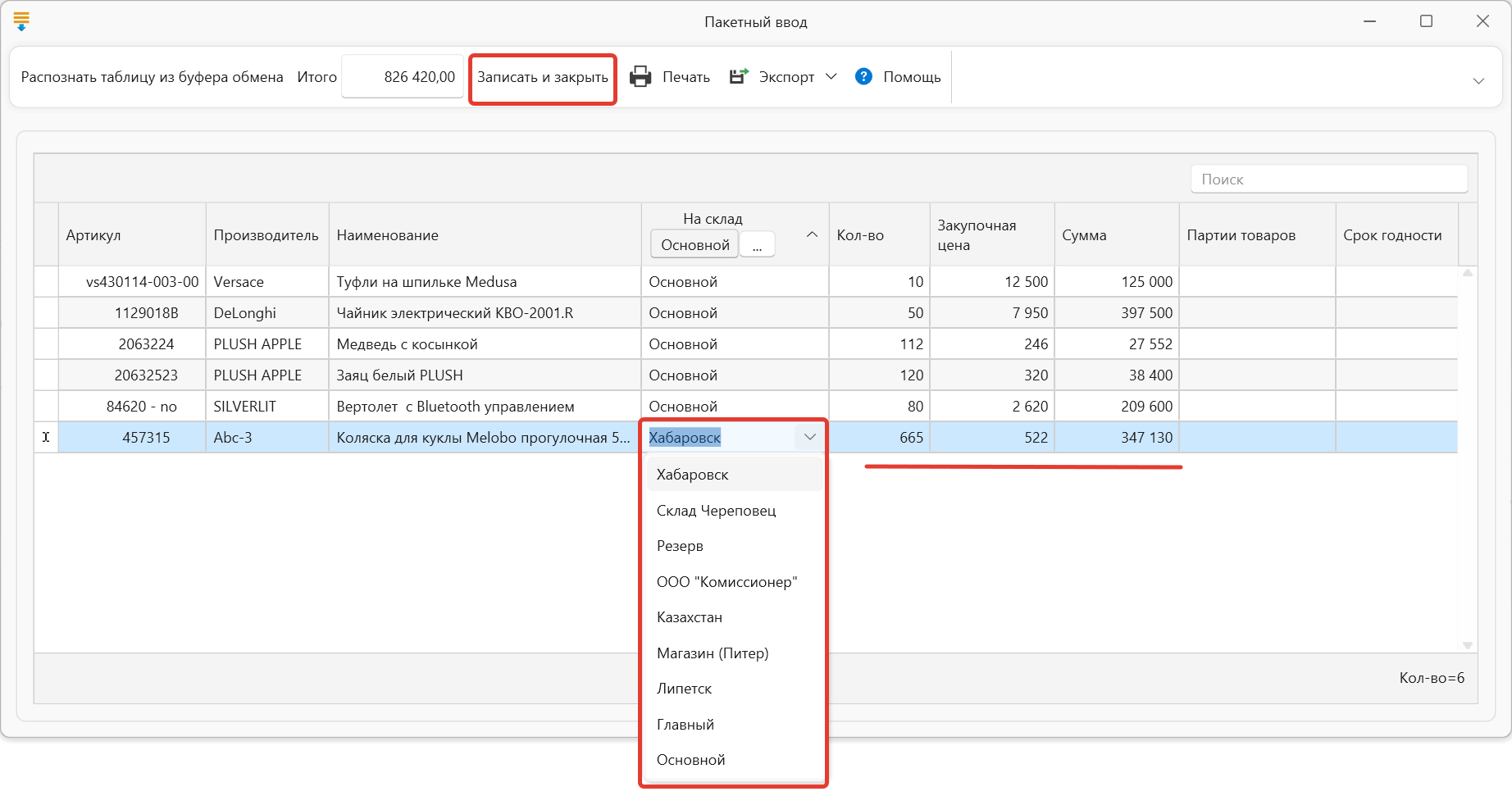
Task: Click article cell 457315
Action: click(x=132, y=437)
